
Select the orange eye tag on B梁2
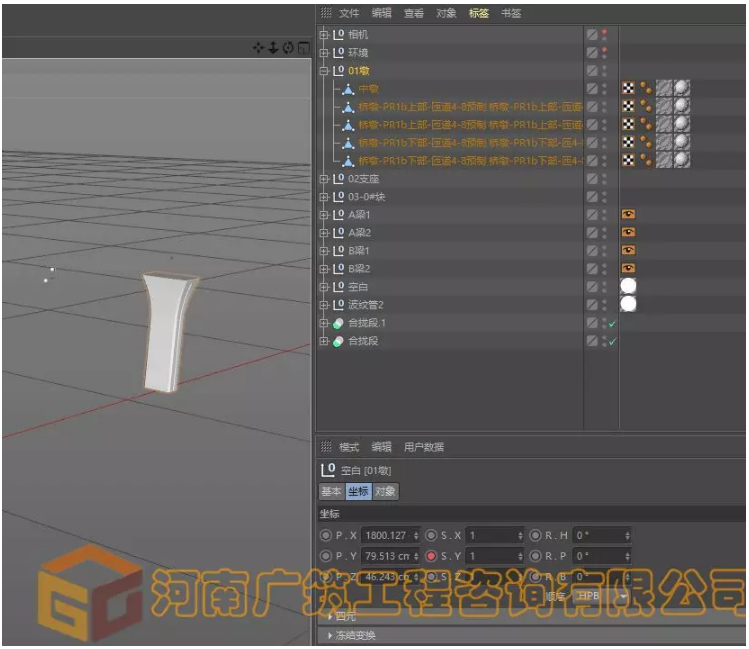(x=628, y=268)
